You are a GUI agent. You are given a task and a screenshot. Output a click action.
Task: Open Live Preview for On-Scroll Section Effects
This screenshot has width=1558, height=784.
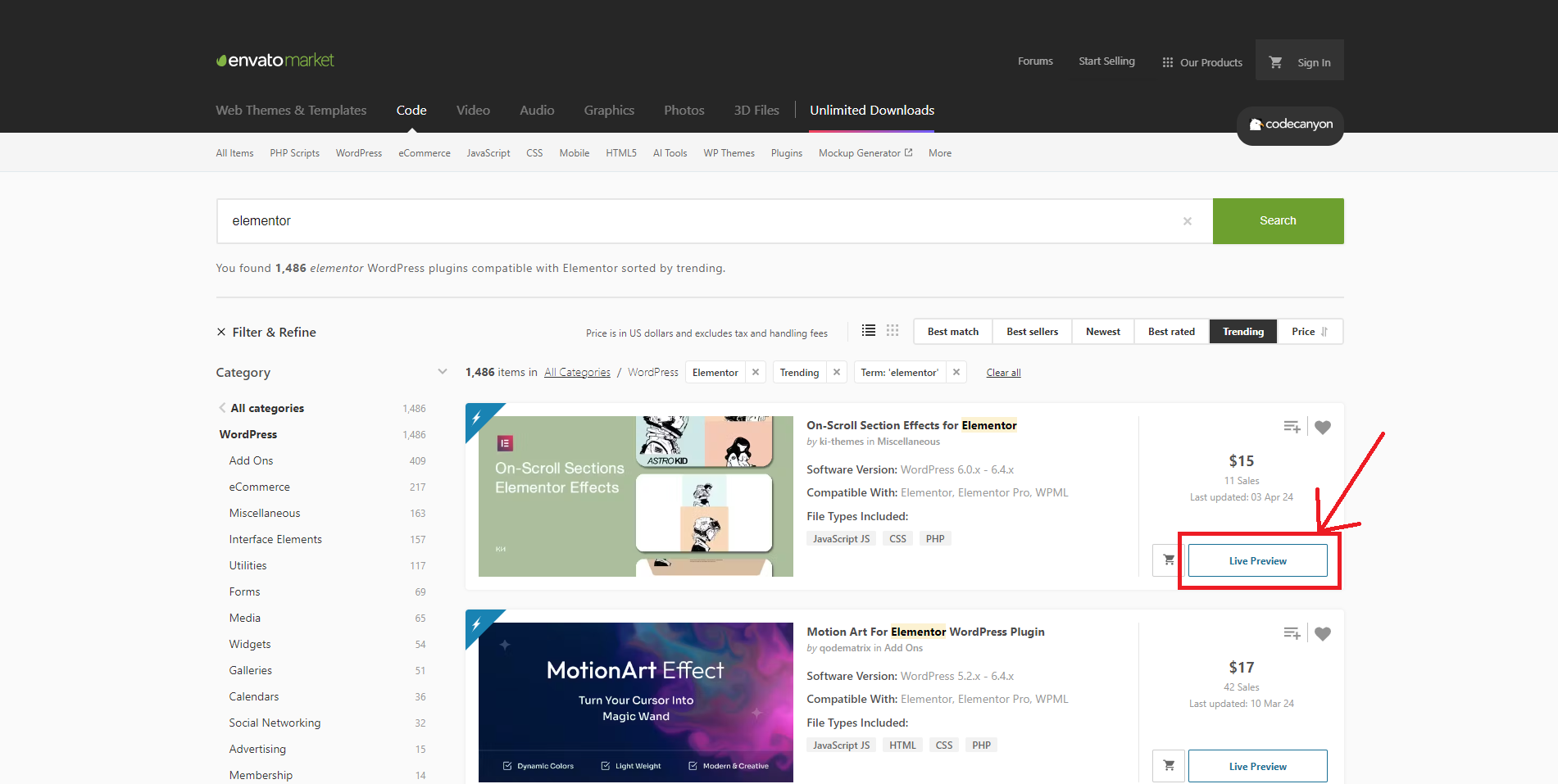click(1257, 560)
